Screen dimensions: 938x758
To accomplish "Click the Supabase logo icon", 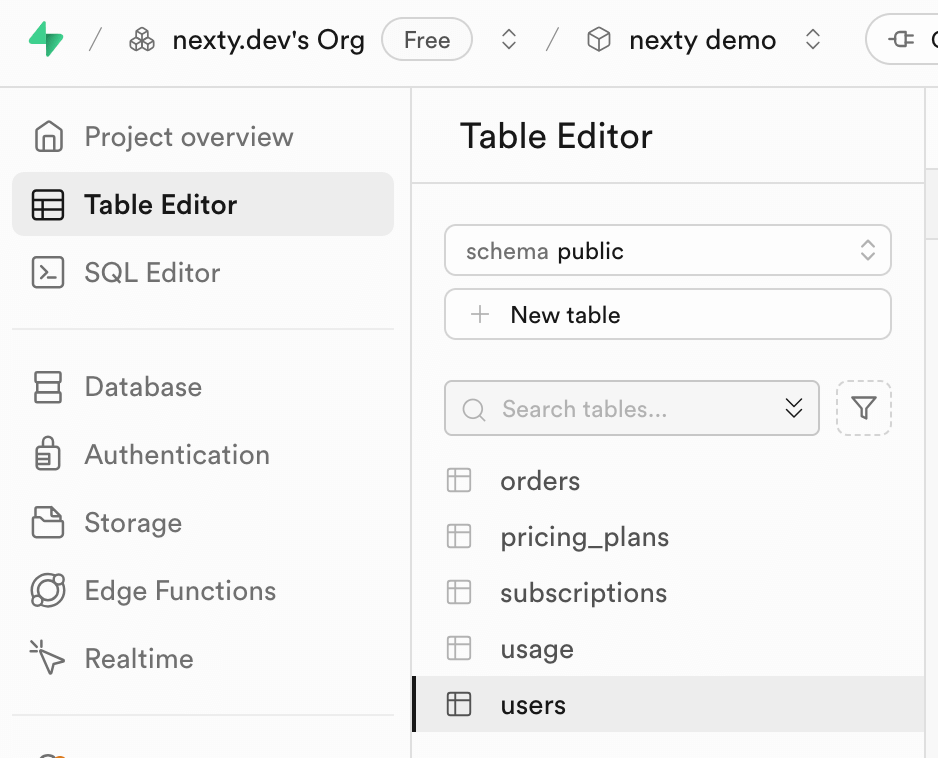I will [x=46, y=40].
